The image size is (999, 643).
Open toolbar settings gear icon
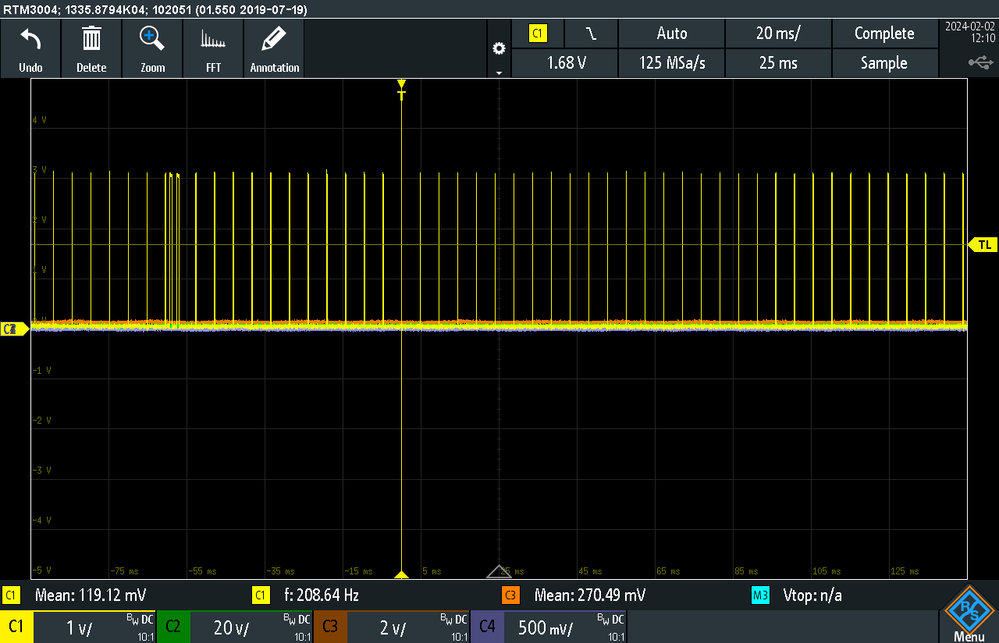(499, 48)
